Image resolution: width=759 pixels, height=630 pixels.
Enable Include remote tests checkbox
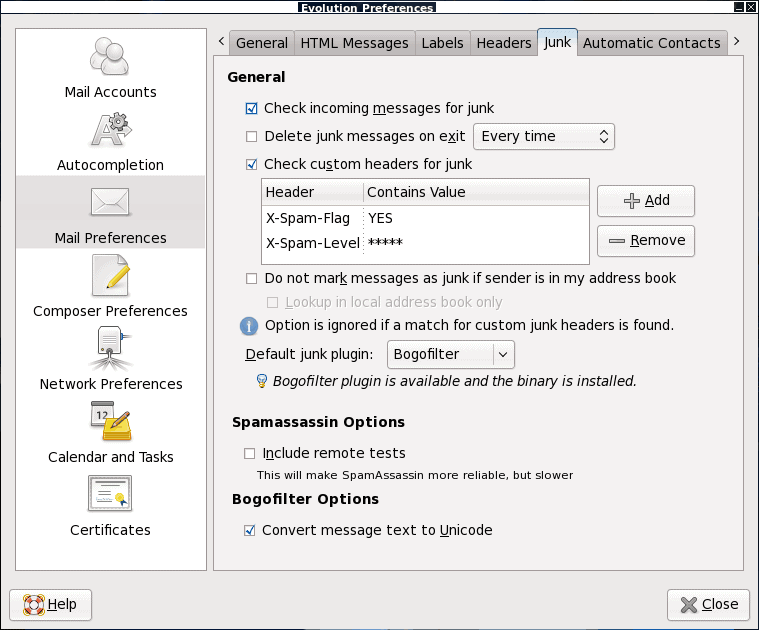pos(250,454)
